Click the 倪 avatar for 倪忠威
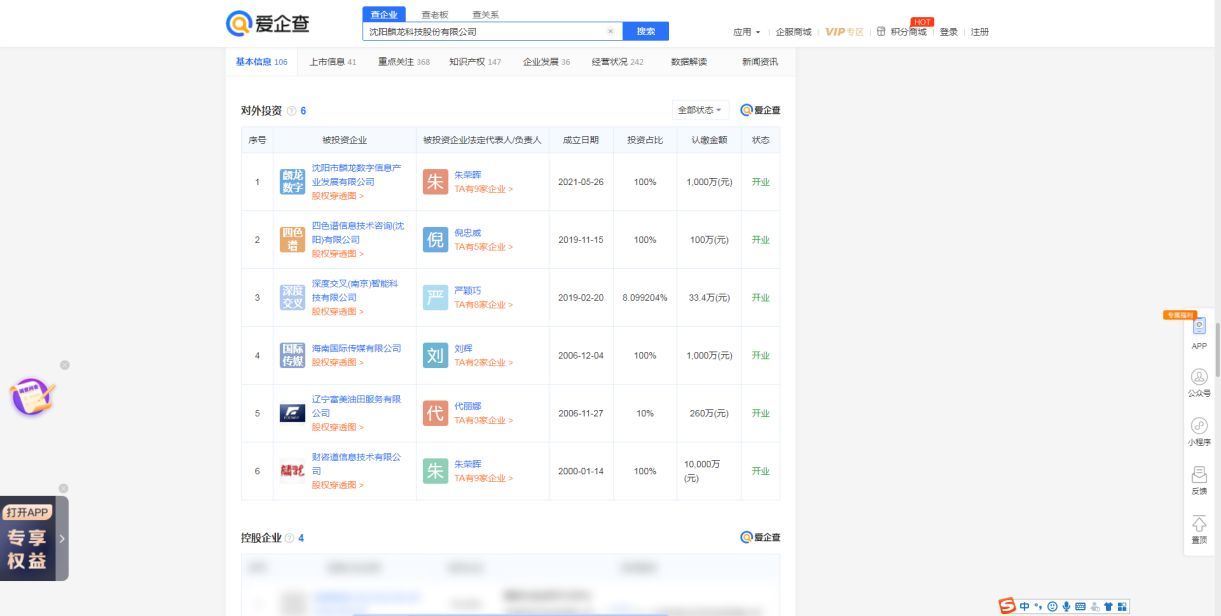This screenshot has width=1221, height=616. tap(436, 240)
